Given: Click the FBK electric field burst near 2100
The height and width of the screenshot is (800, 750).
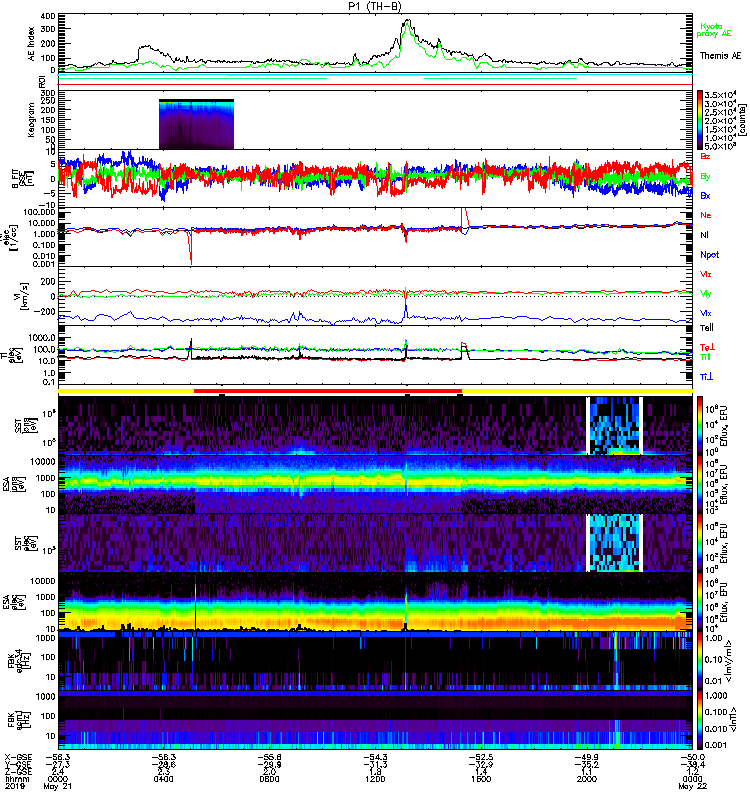Looking at the screenshot, I should tap(616, 661).
